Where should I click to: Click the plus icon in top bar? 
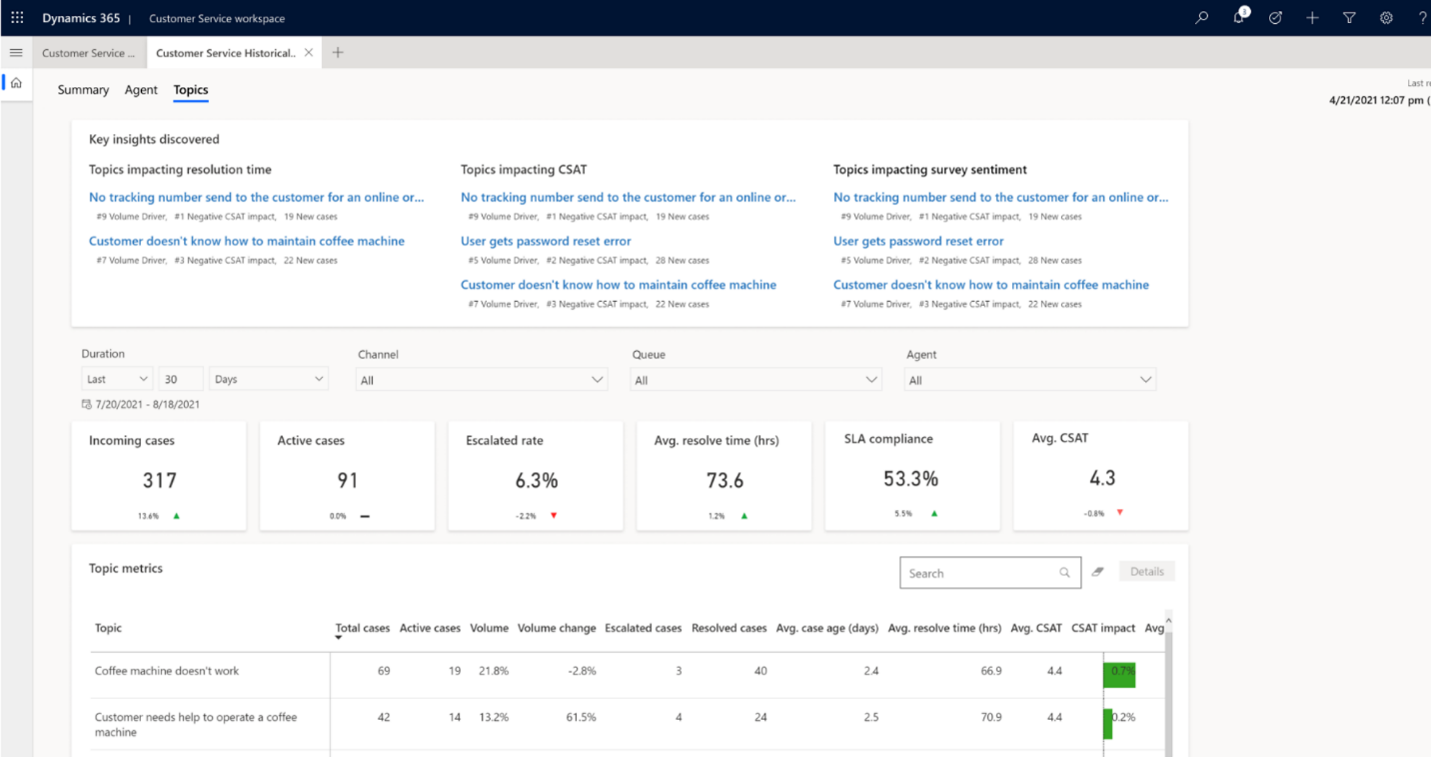pos(1312,18)
